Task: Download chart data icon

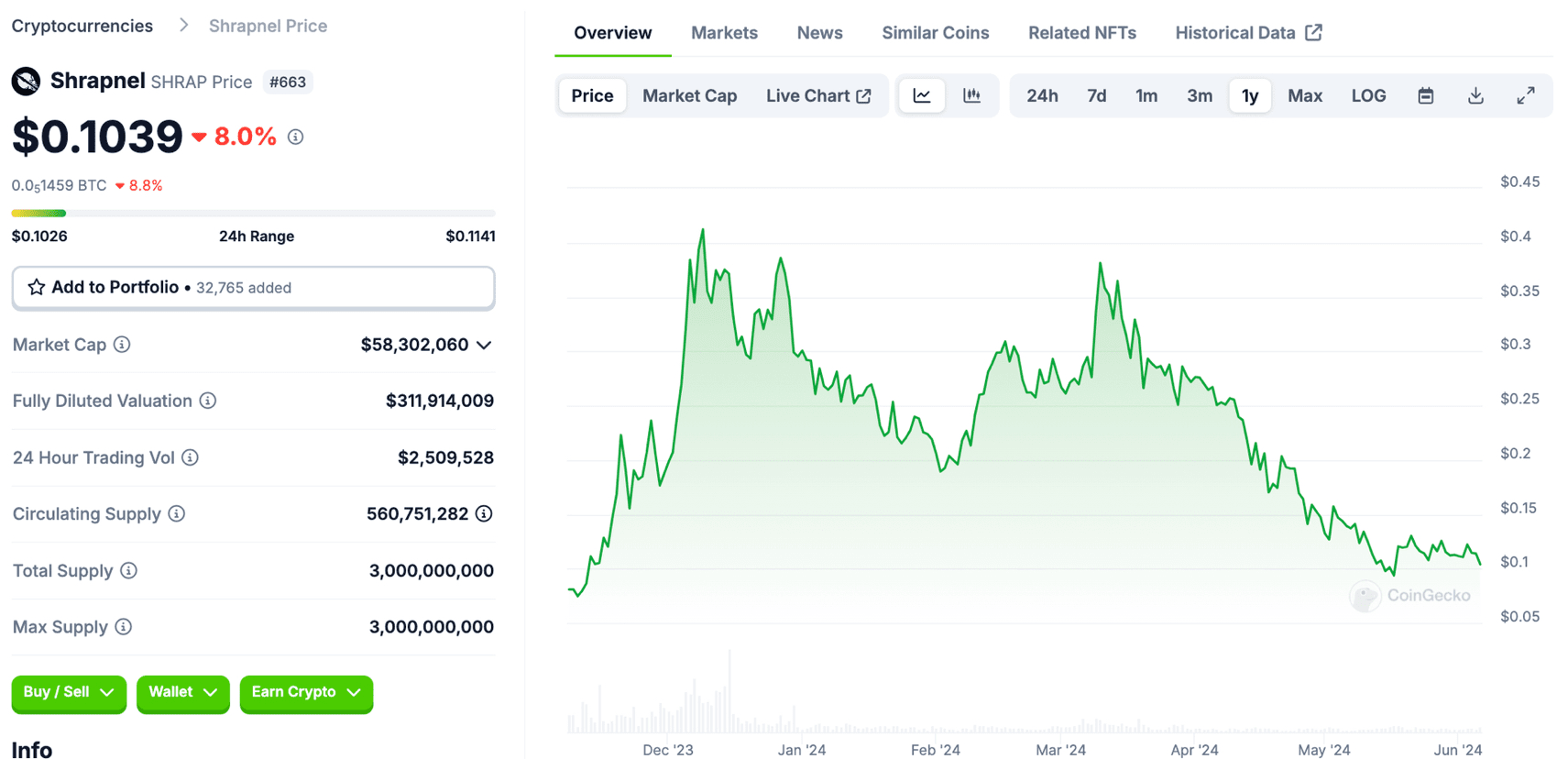Action: pyautogui.click(x=1475, y=96)
